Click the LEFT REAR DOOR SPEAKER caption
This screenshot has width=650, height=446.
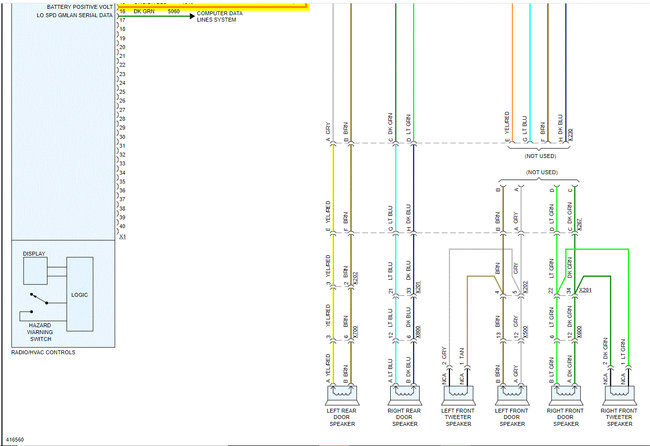(x=342, y=417)
